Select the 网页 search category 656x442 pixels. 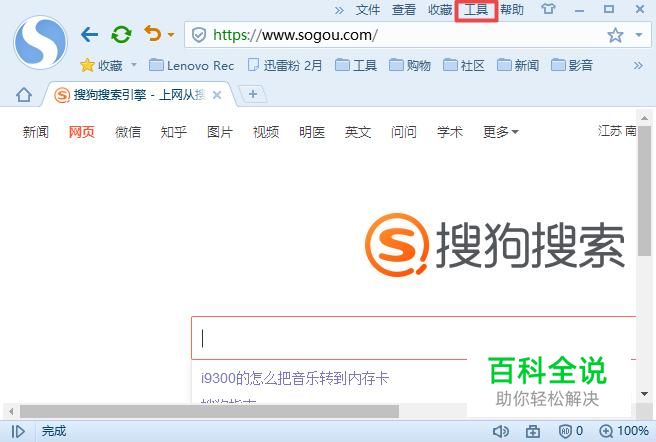point(82,132)
